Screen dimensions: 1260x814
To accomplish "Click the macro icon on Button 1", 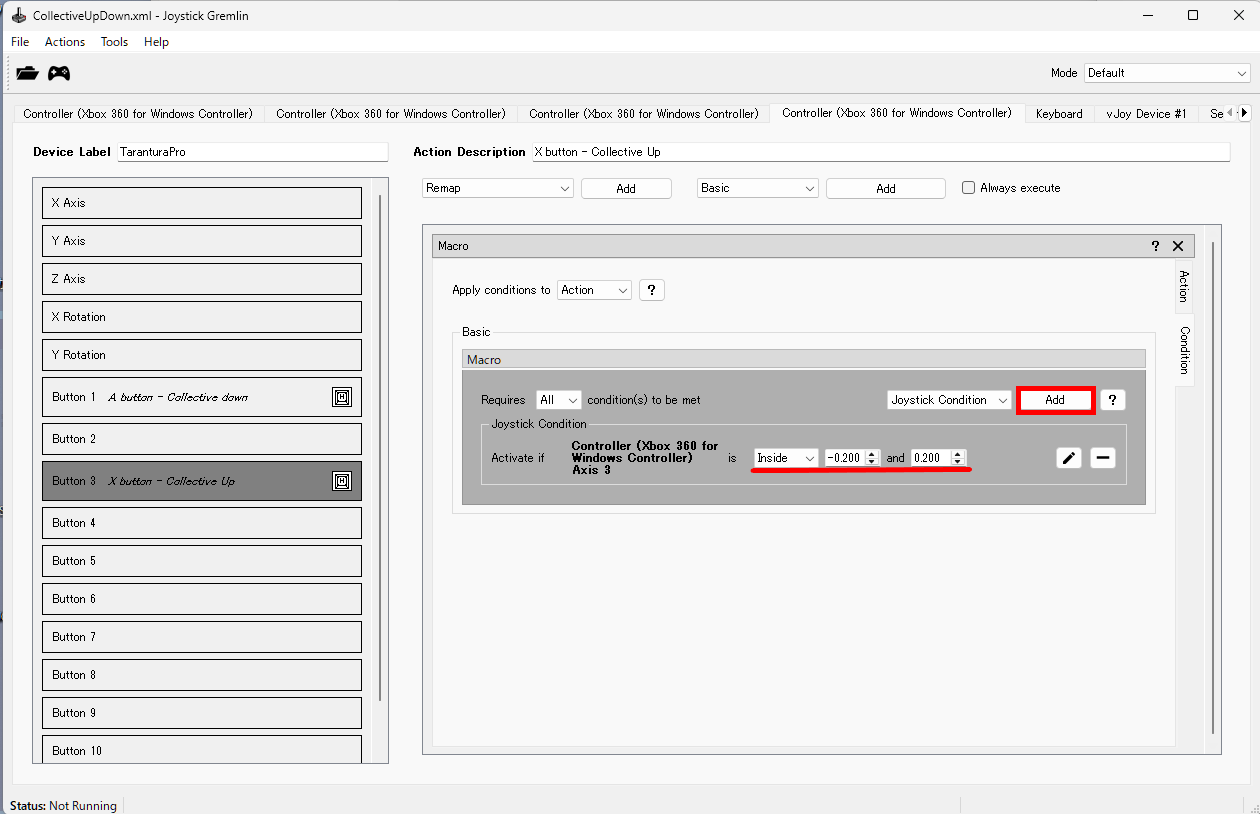I will 342,397.
